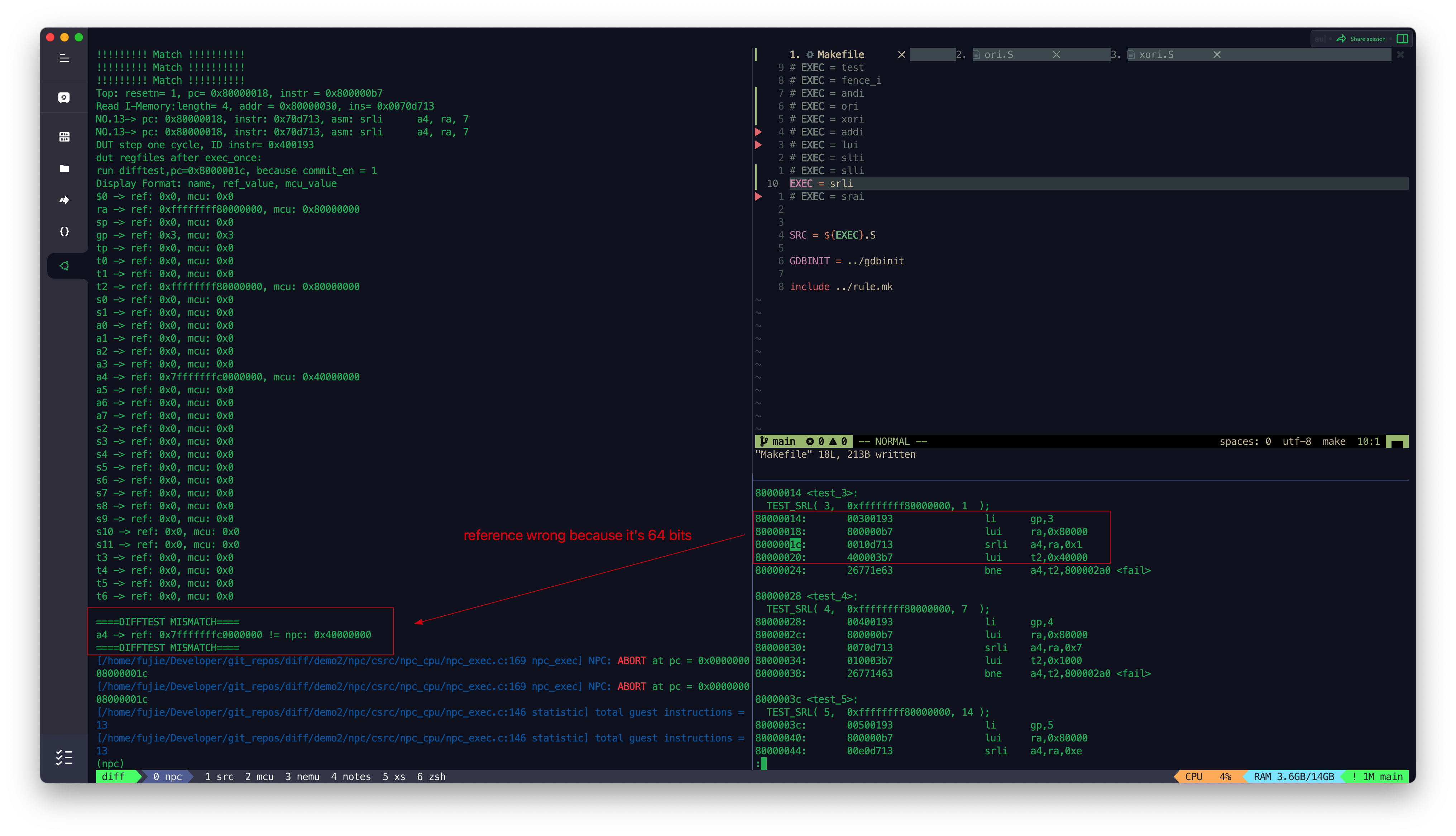
Task: Click the line # EXEC = fence_i
Action: 835,80
